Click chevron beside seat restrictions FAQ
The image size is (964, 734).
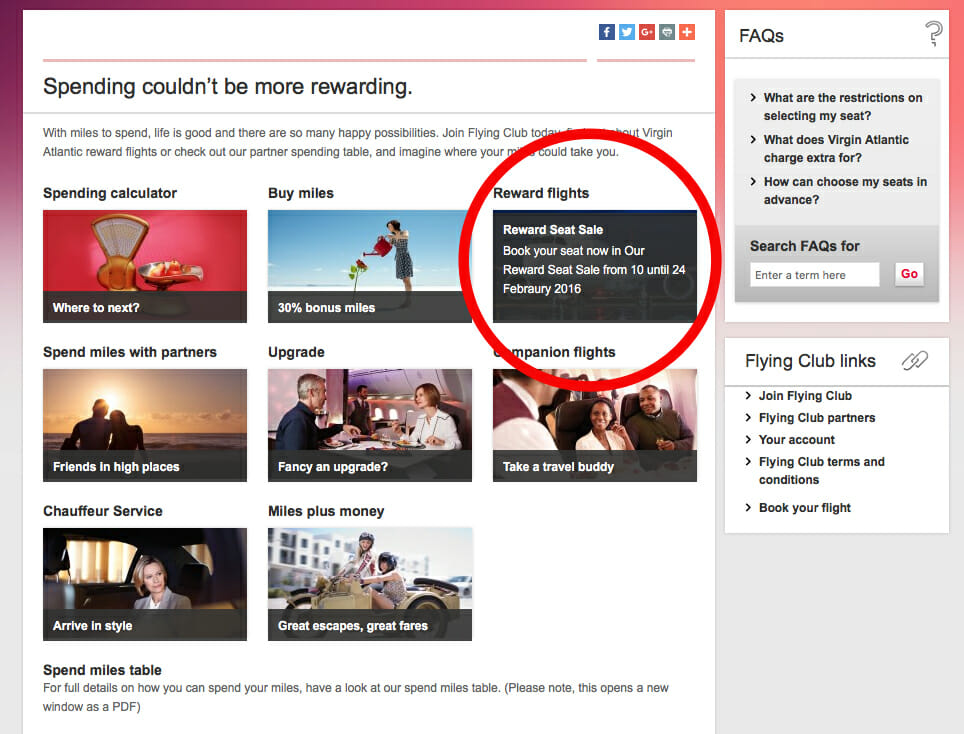753,97
